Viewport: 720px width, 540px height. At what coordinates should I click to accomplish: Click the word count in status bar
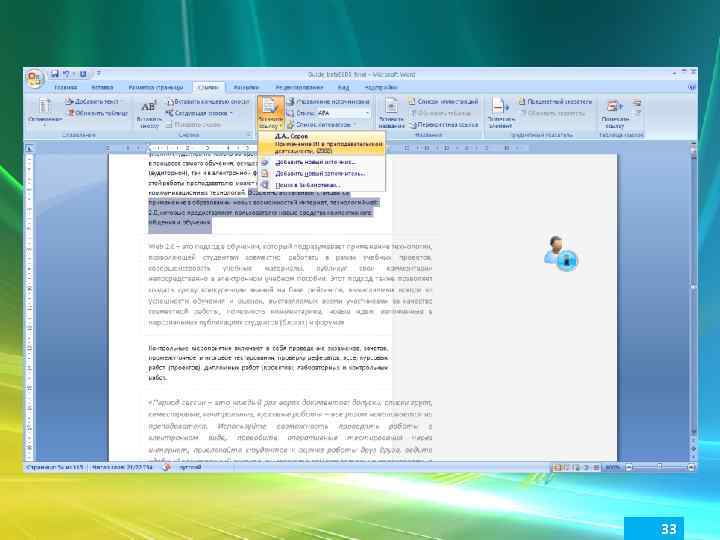pos(122,467)
